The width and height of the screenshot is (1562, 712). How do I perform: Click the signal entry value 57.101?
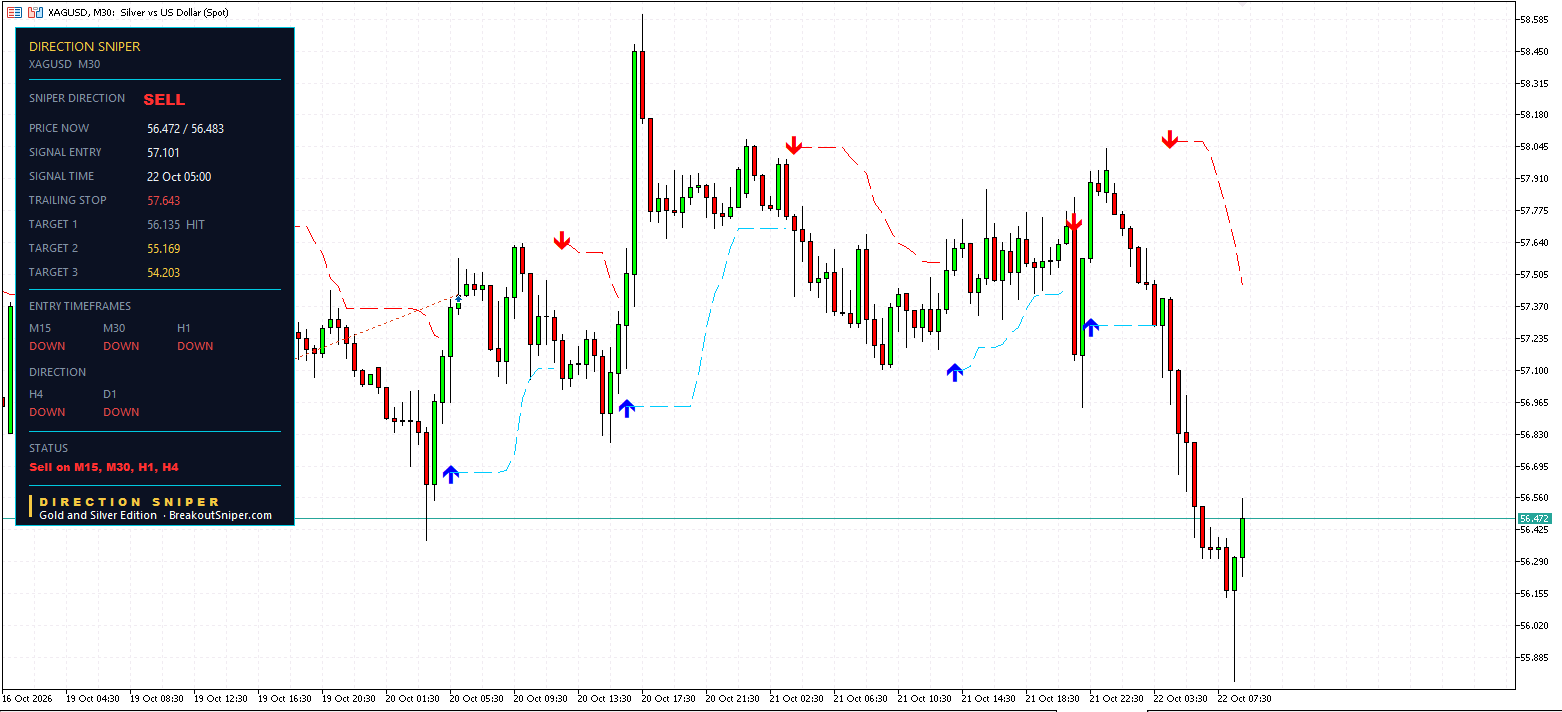(x=163, y=153)
